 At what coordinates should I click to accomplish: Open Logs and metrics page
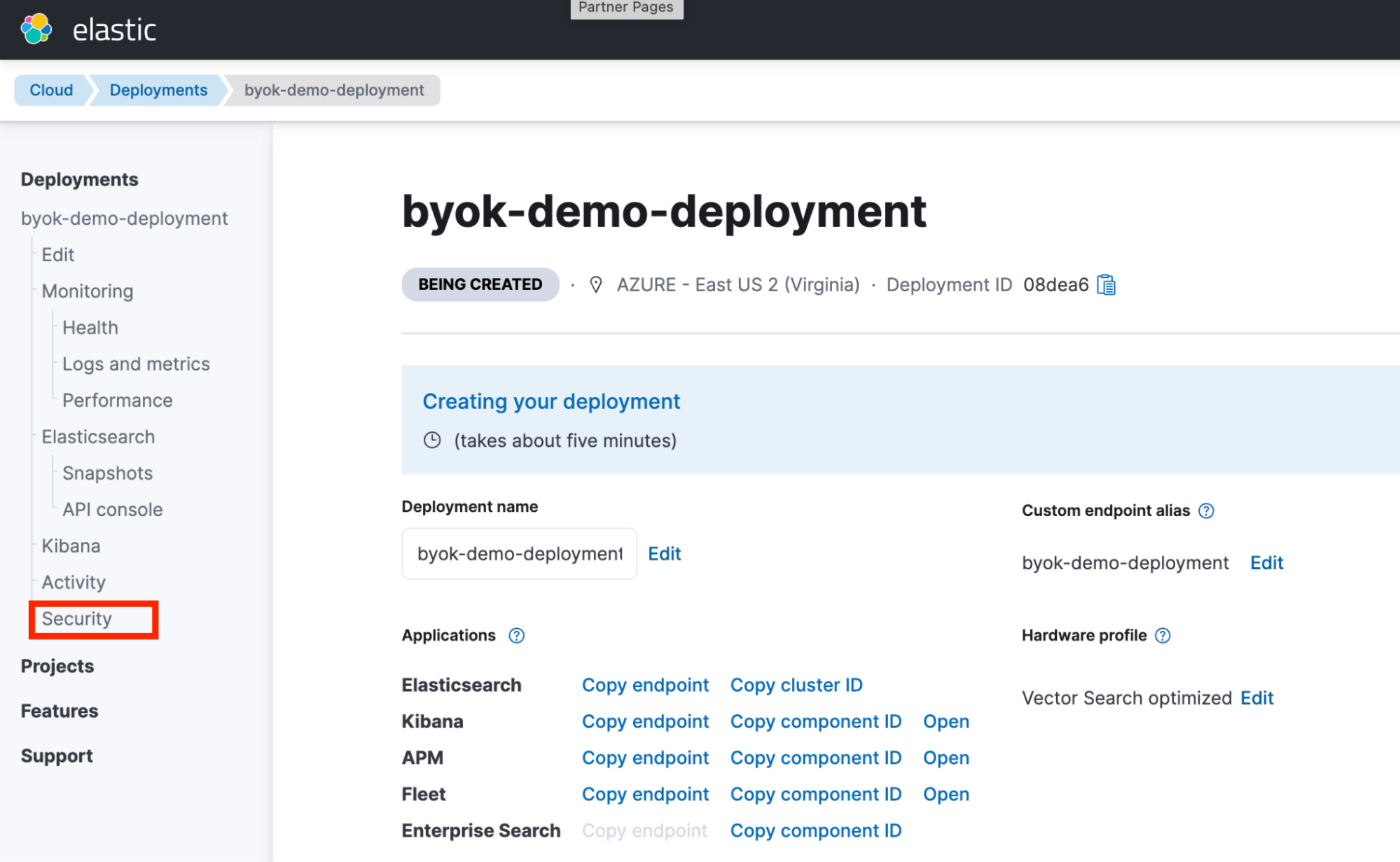136,364
